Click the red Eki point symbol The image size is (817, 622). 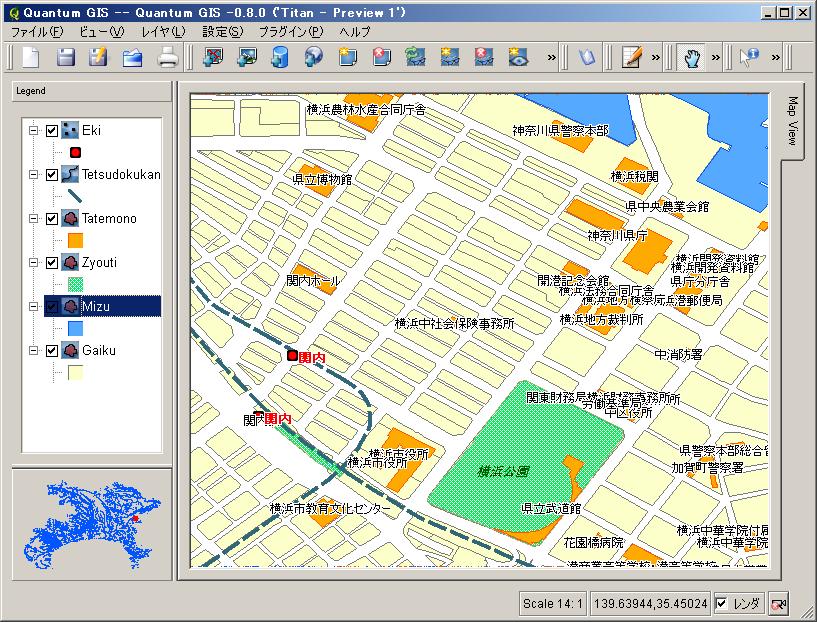tap(76, 152)
